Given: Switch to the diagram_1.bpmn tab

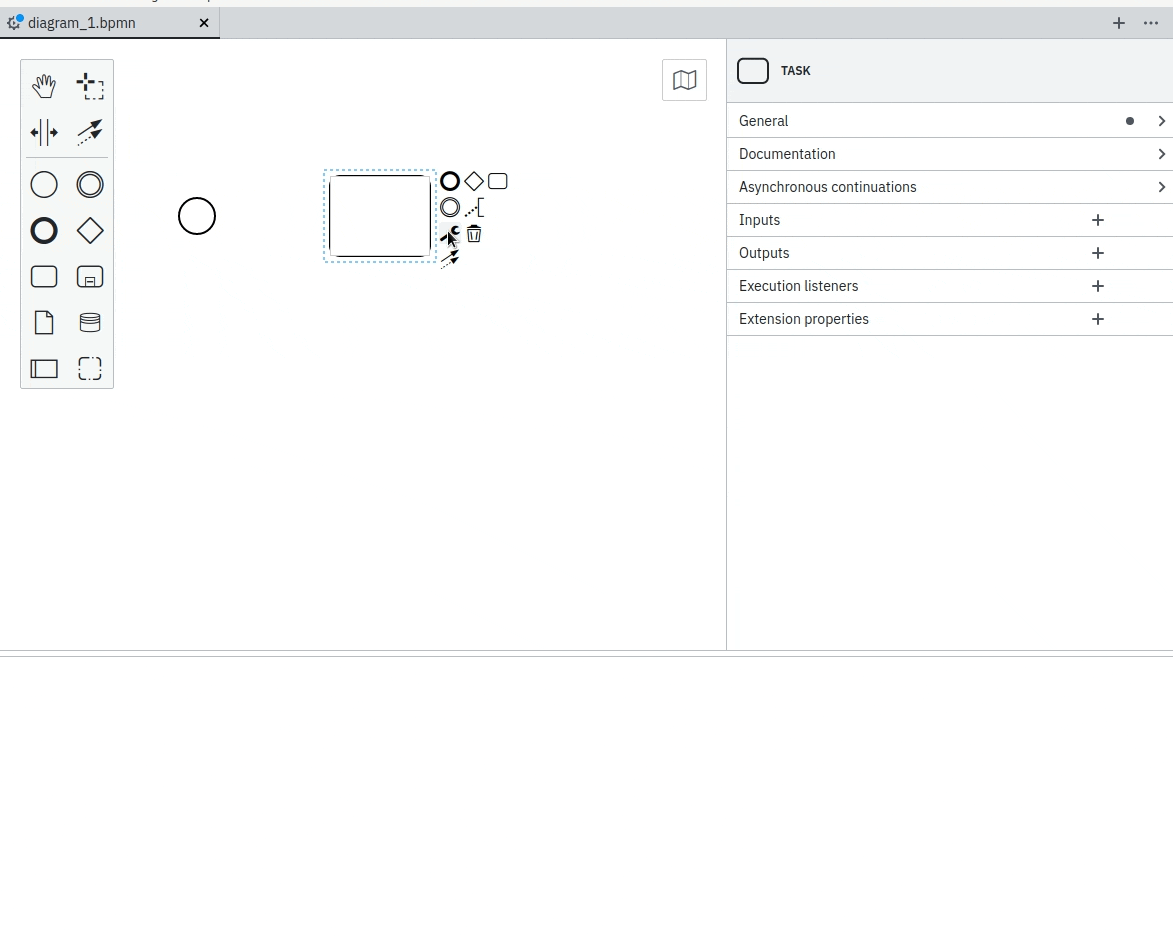Looking at the screenshot, I should 100,23.
